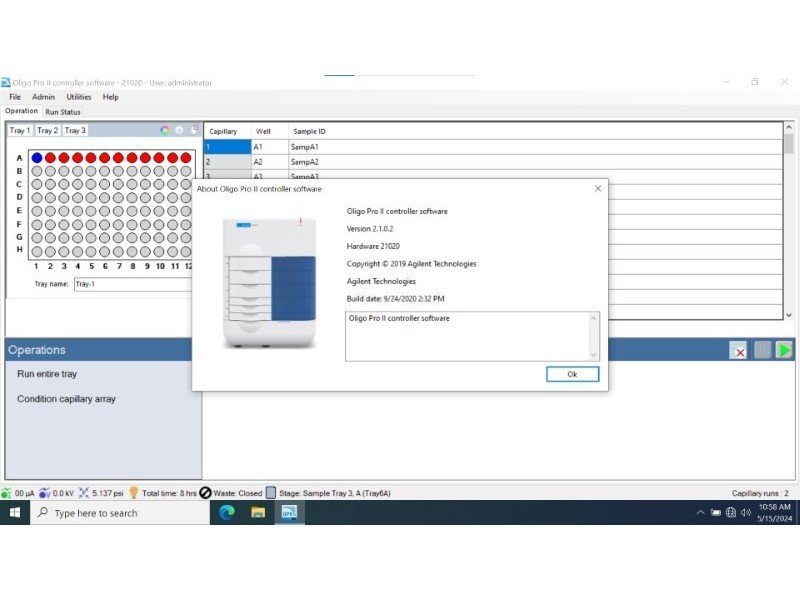800x600 pixels.
Task: Click the red X delete operation icon
Action: pyautogui.click(x=738, y=350)
